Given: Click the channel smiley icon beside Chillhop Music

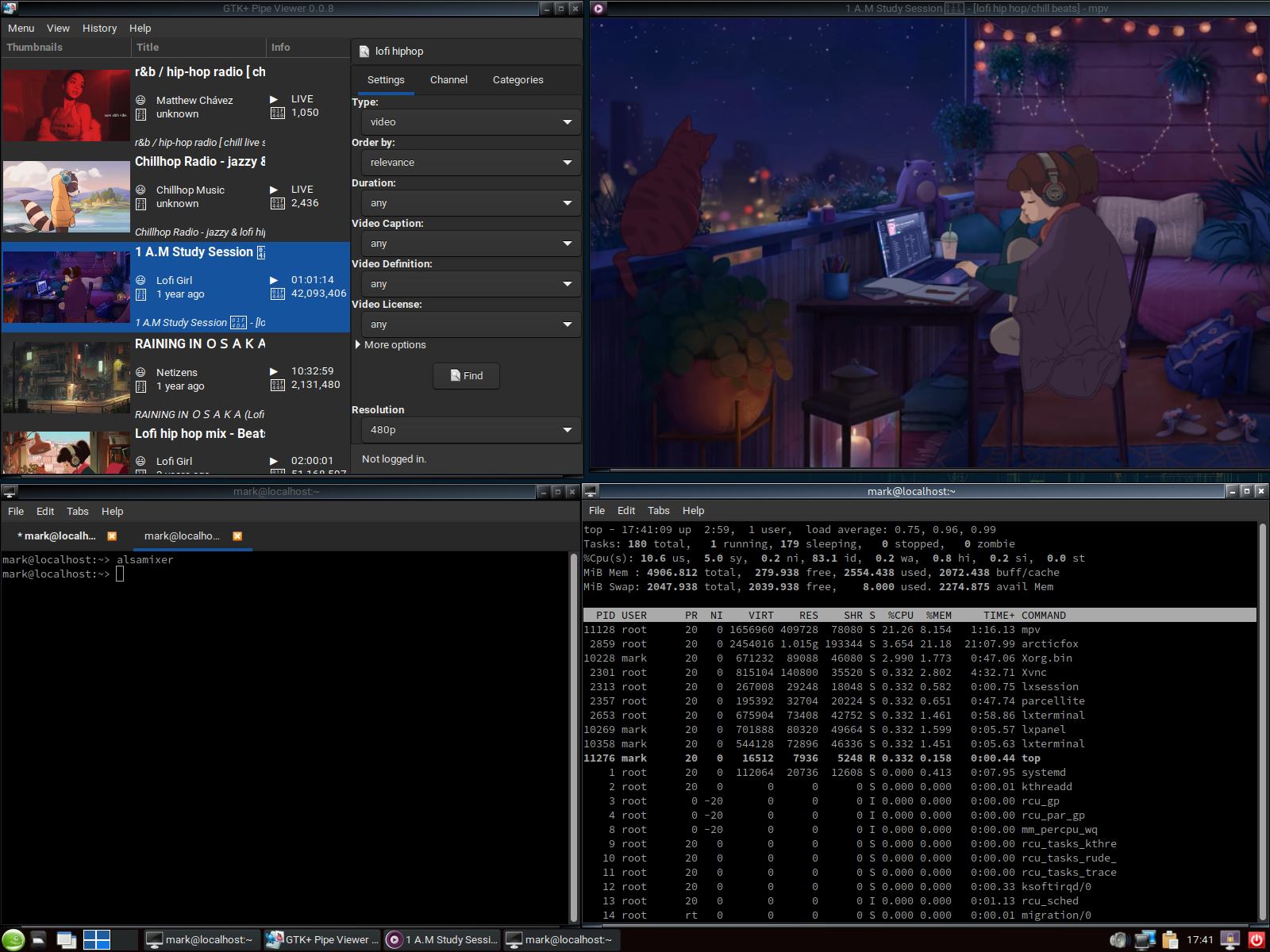Looking at the screenshot, I should tap(140, 190).
